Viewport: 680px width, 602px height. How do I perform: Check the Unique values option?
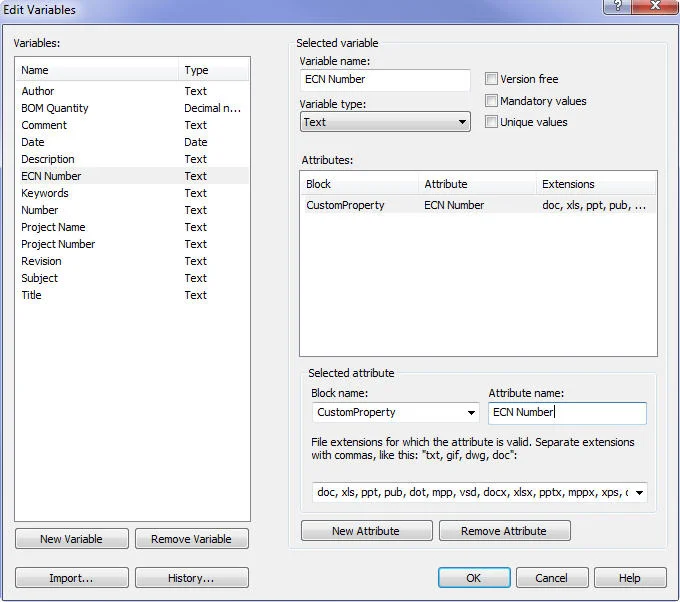[x=491, y=122]
